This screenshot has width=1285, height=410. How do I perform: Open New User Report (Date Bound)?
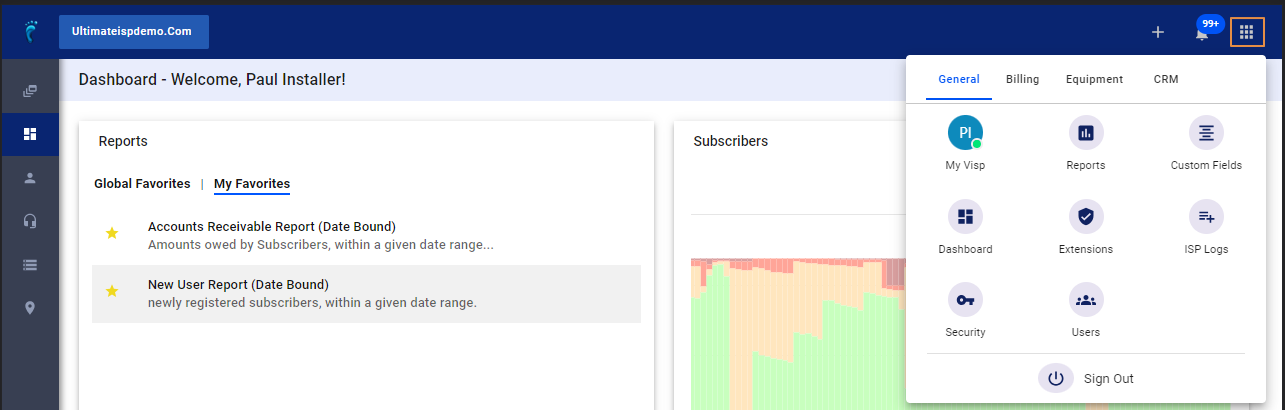pyautogui.click(x=238, y=285)
